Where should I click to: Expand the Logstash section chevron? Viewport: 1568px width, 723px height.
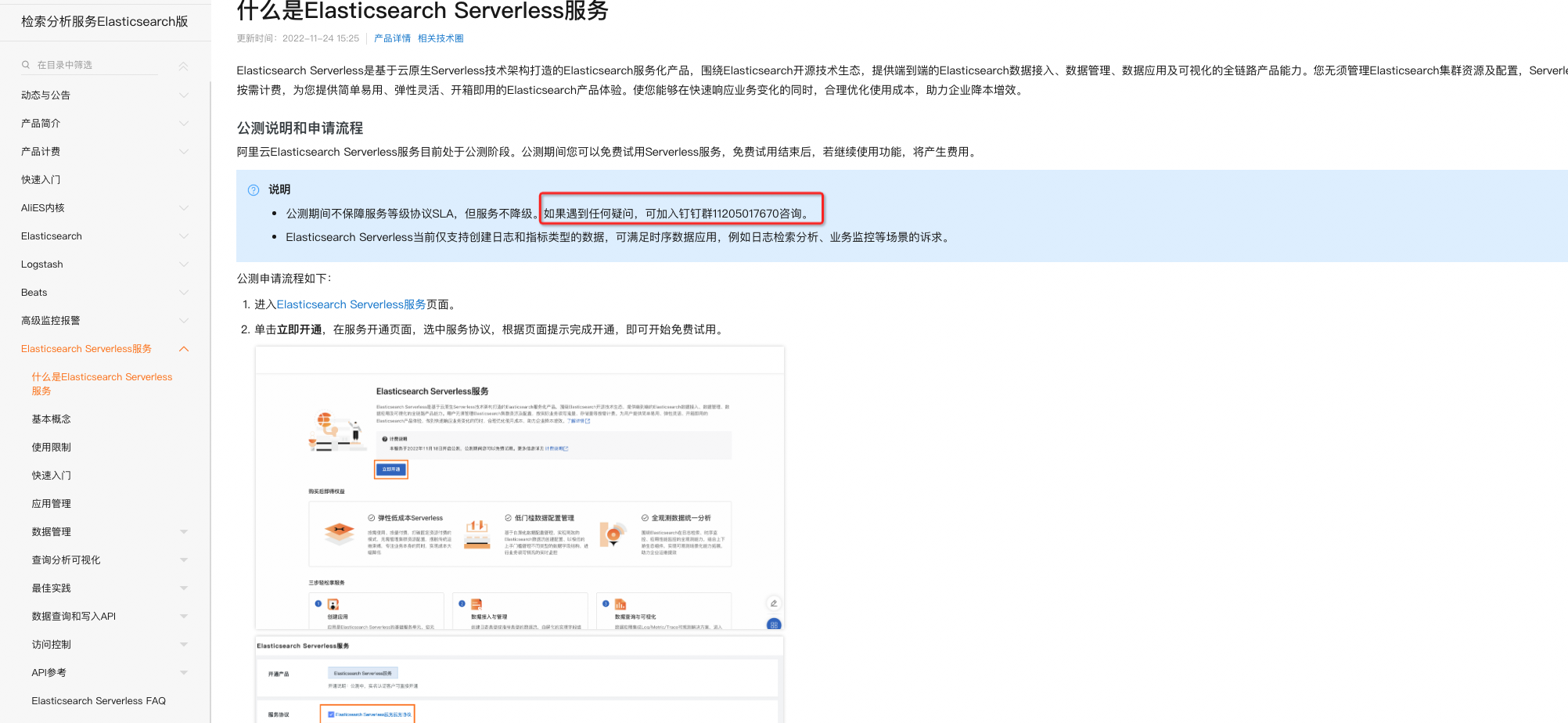click(x=184, y=264)
